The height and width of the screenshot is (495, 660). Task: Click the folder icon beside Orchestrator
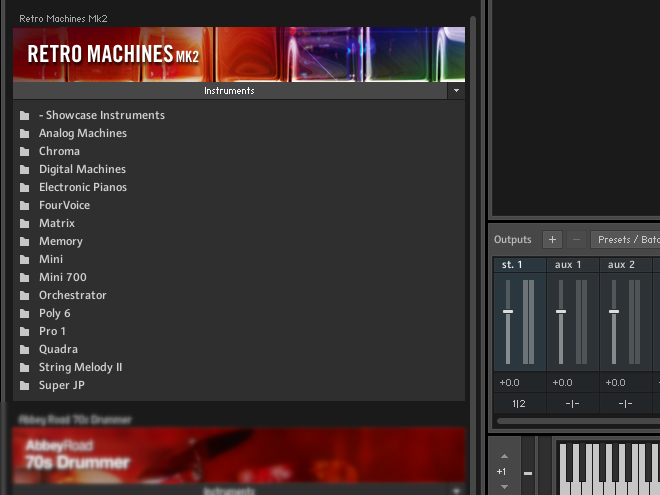[x=25, y=296]
